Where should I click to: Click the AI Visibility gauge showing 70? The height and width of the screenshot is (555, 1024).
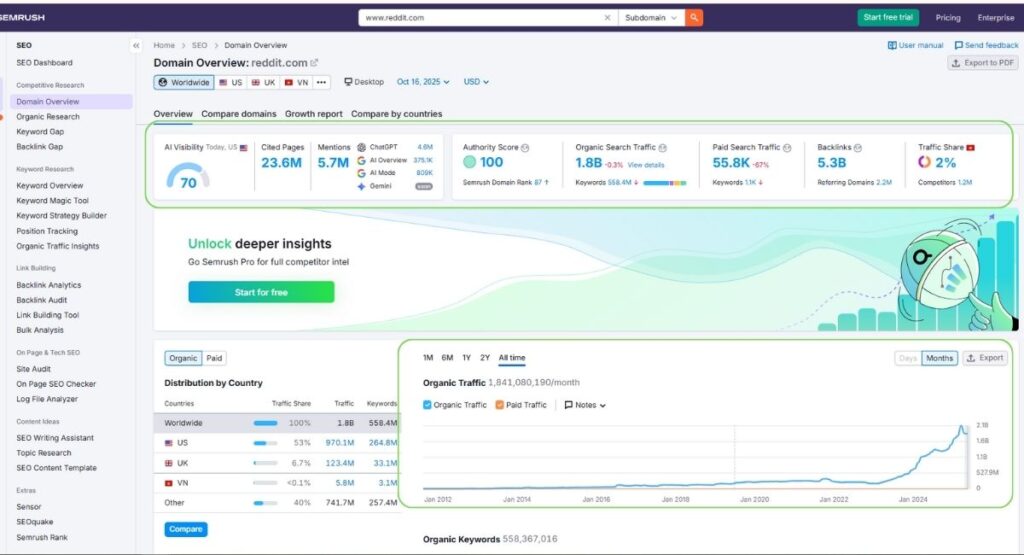188,176
